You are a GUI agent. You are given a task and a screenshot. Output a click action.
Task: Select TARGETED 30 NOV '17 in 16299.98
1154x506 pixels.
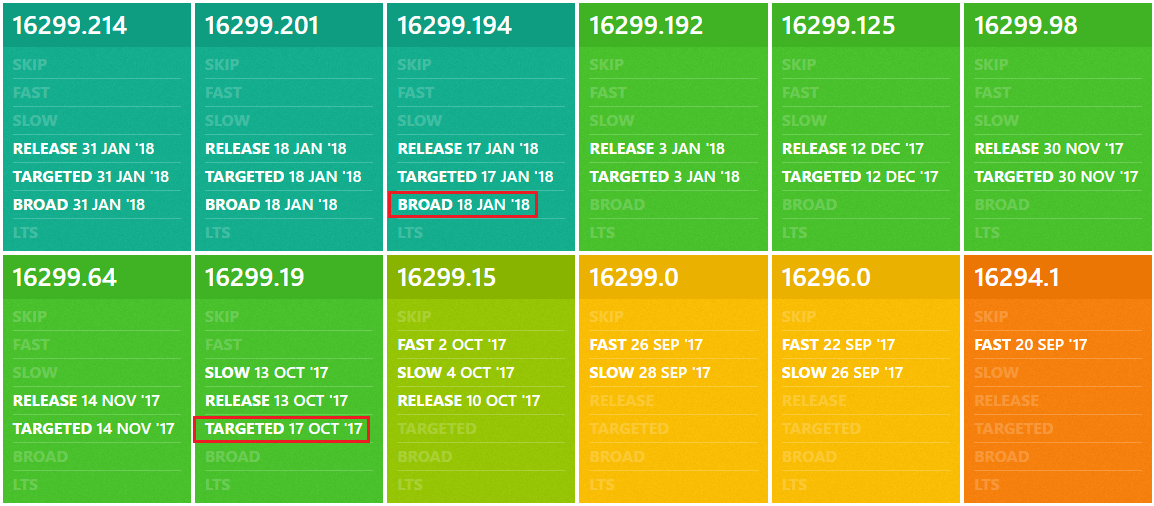[1056, 177]
